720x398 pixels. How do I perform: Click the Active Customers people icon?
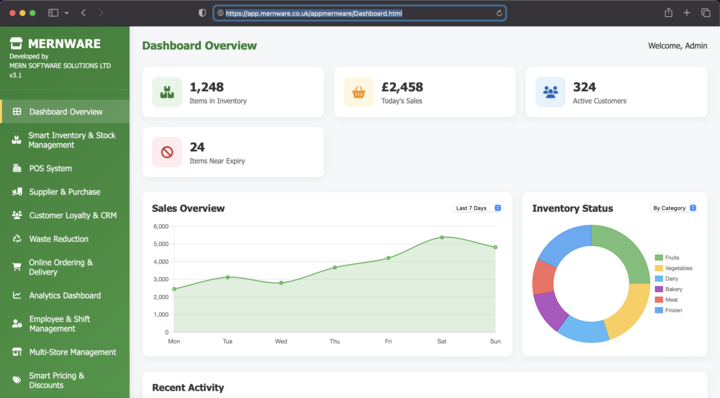[550, 92]
